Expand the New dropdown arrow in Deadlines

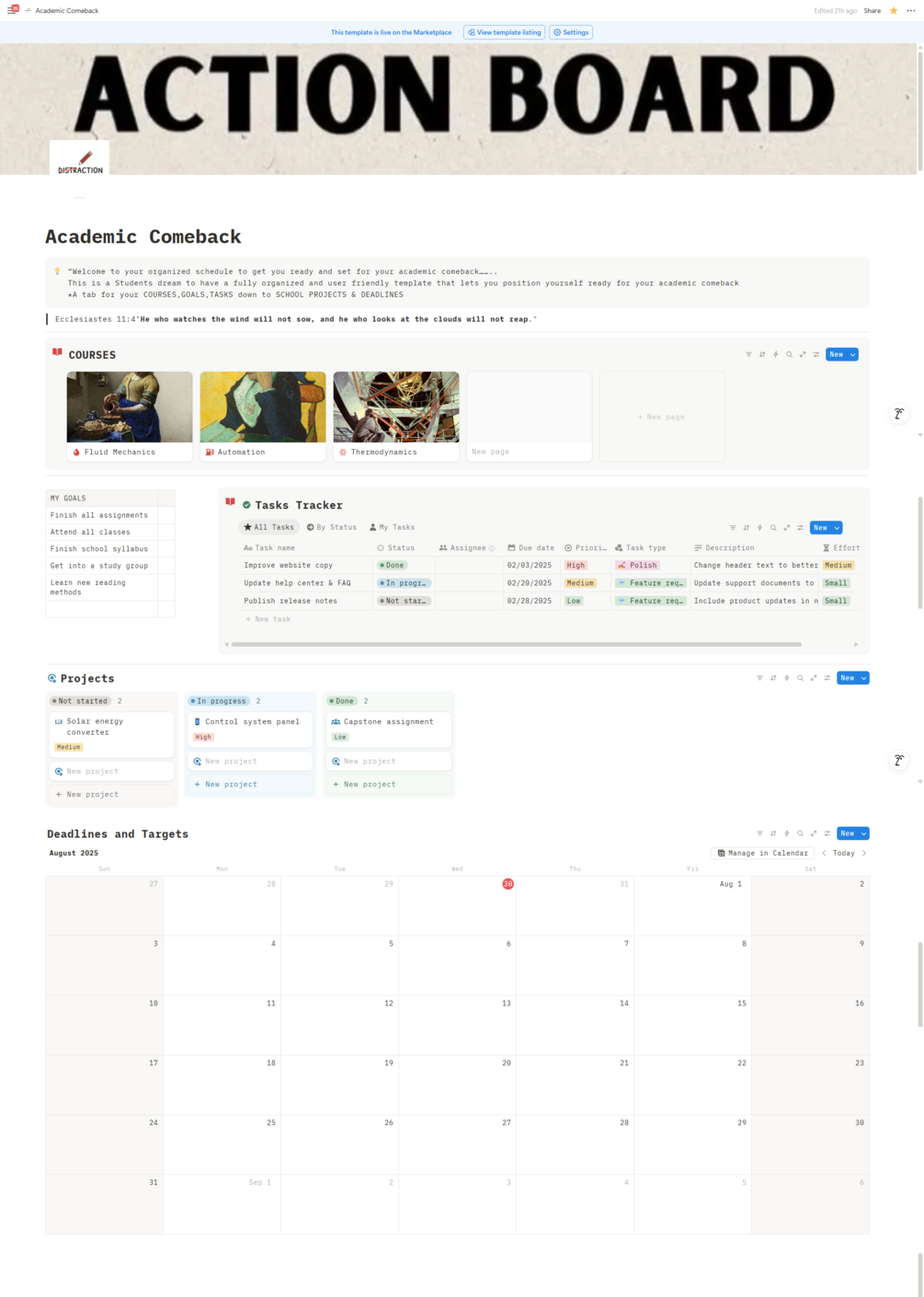click(x=864, y=833)
